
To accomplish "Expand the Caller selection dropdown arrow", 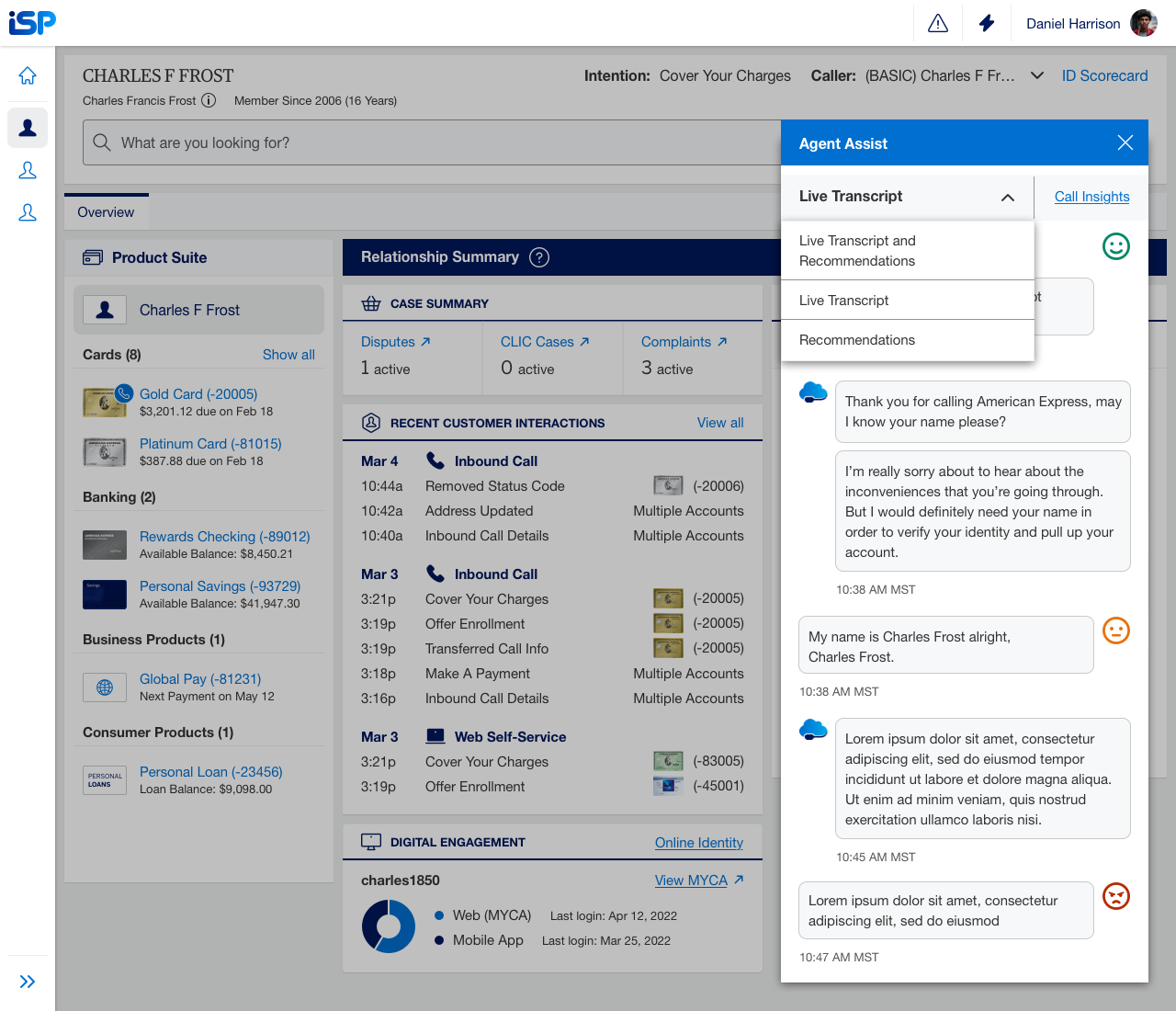I will [1037, 75].
